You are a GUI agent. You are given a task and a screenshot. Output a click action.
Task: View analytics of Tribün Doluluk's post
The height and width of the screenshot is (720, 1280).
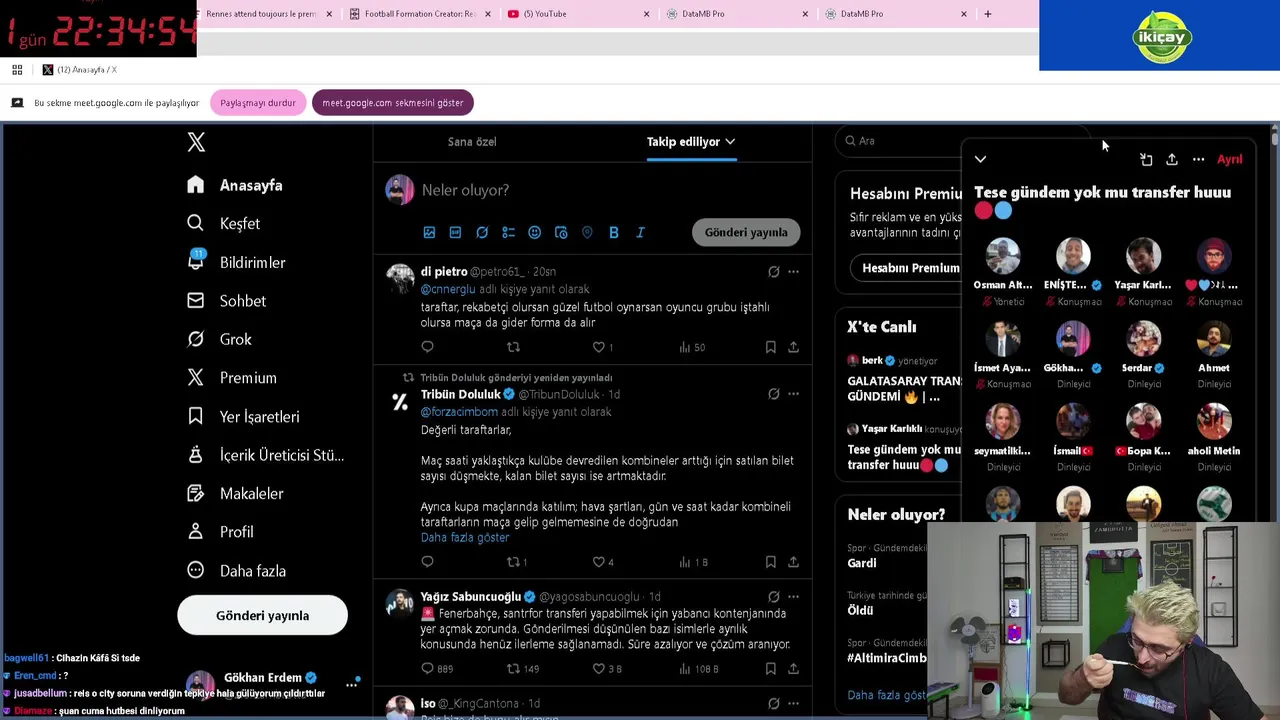(694, 562)
